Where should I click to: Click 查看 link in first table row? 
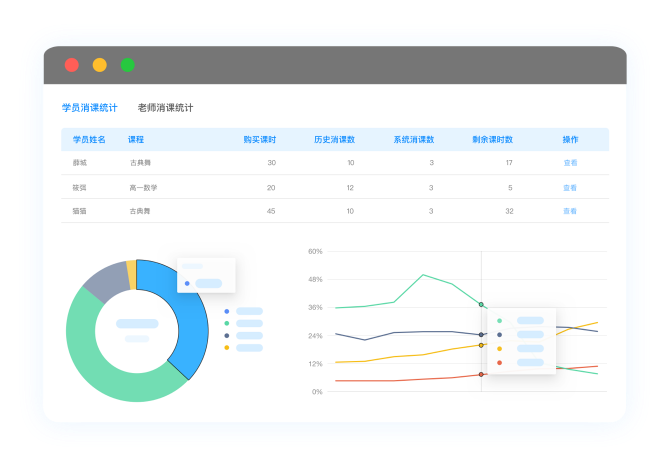(x=570, y=163)
